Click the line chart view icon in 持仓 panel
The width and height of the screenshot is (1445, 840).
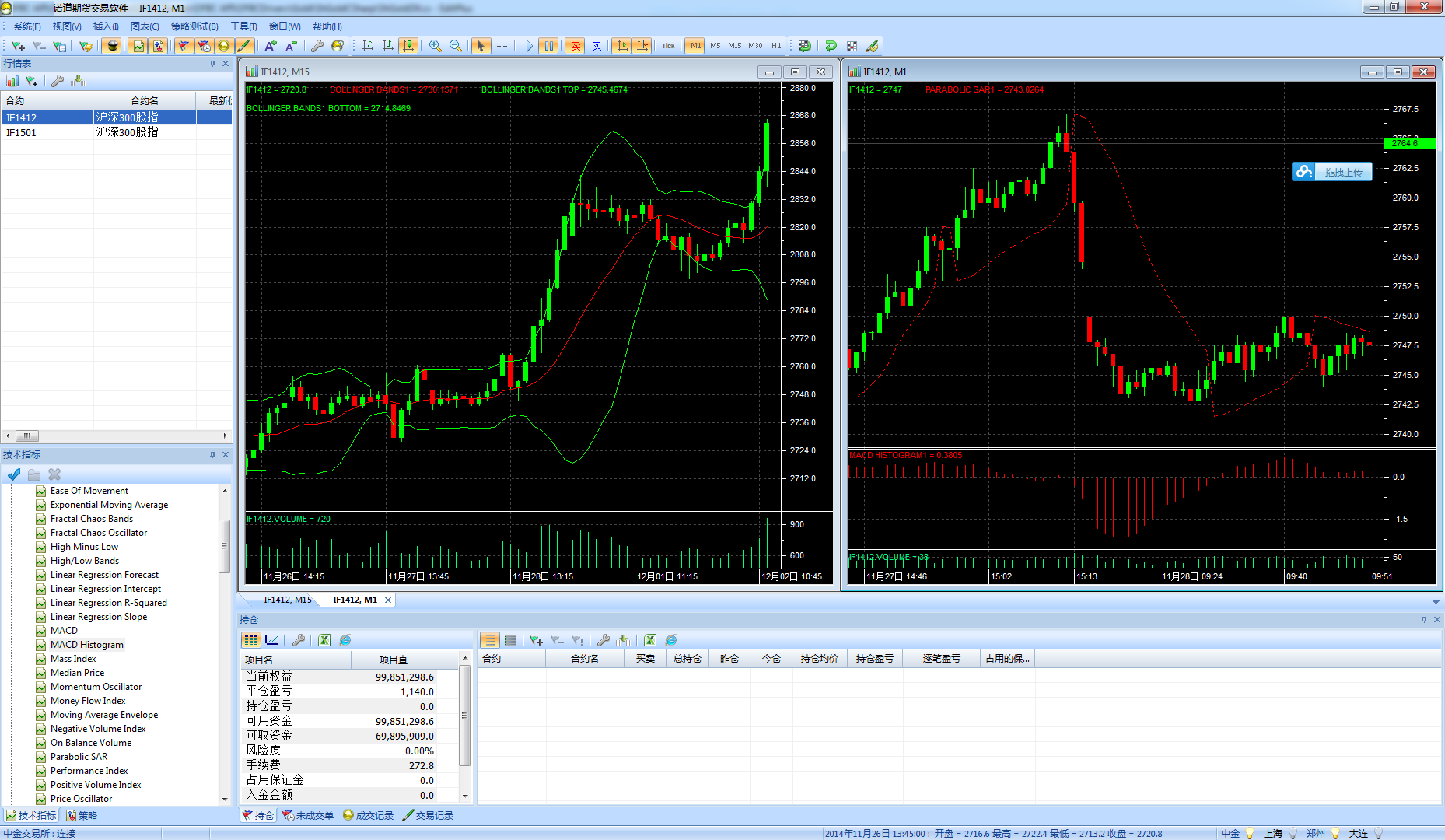[x=271, y=640]
